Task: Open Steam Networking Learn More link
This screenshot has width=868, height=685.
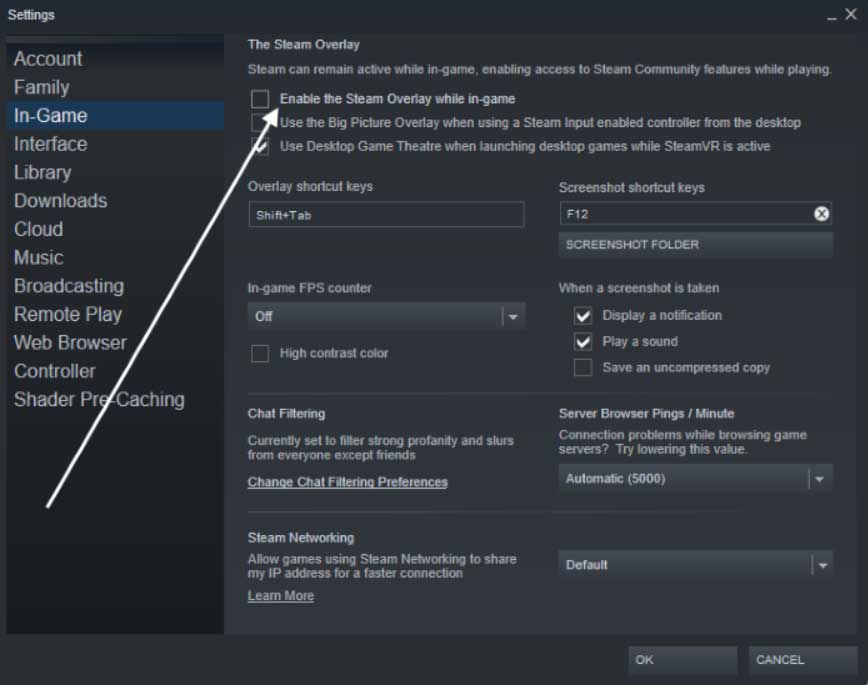Action: coord(281,595)
